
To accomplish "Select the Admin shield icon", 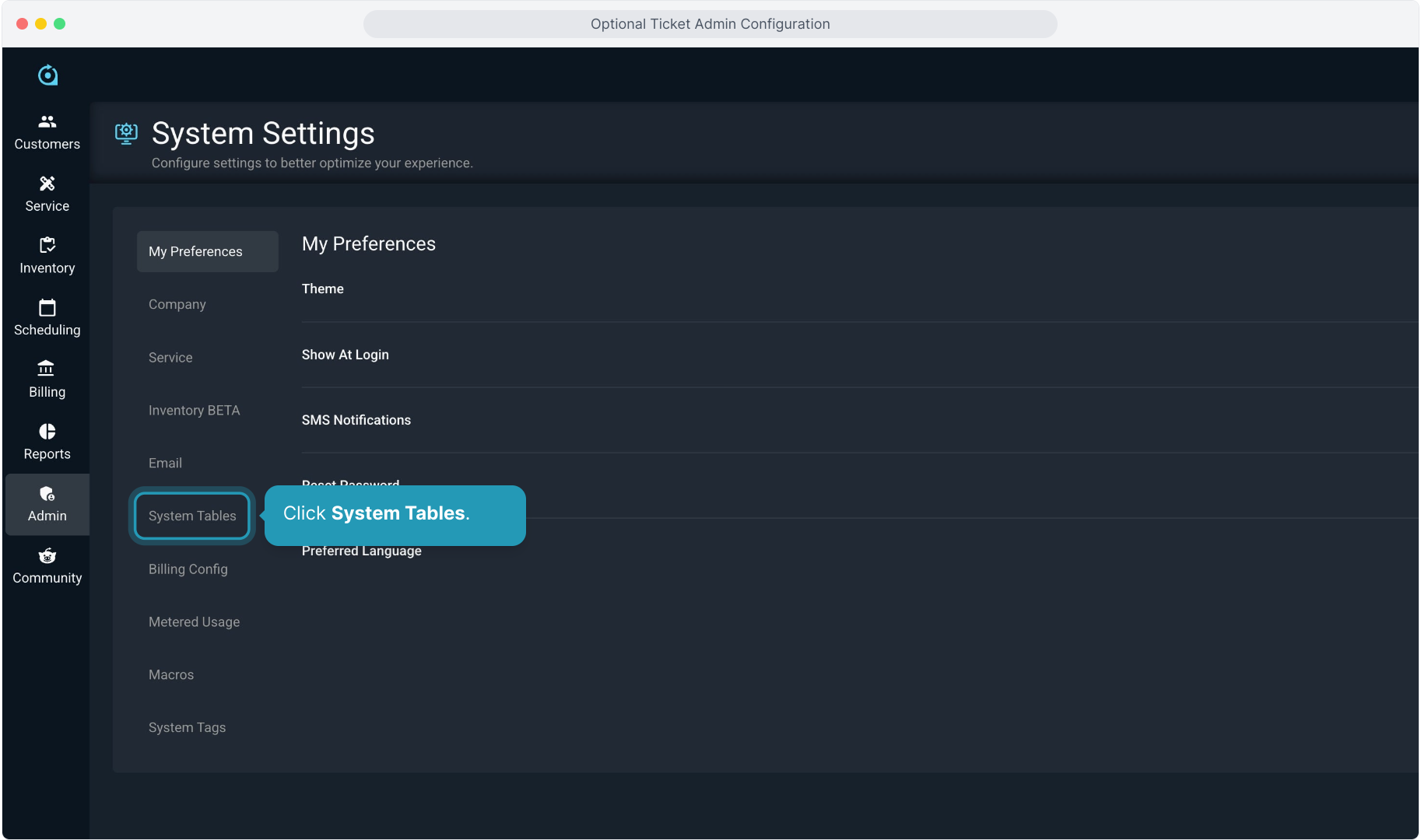I will 47,494.
